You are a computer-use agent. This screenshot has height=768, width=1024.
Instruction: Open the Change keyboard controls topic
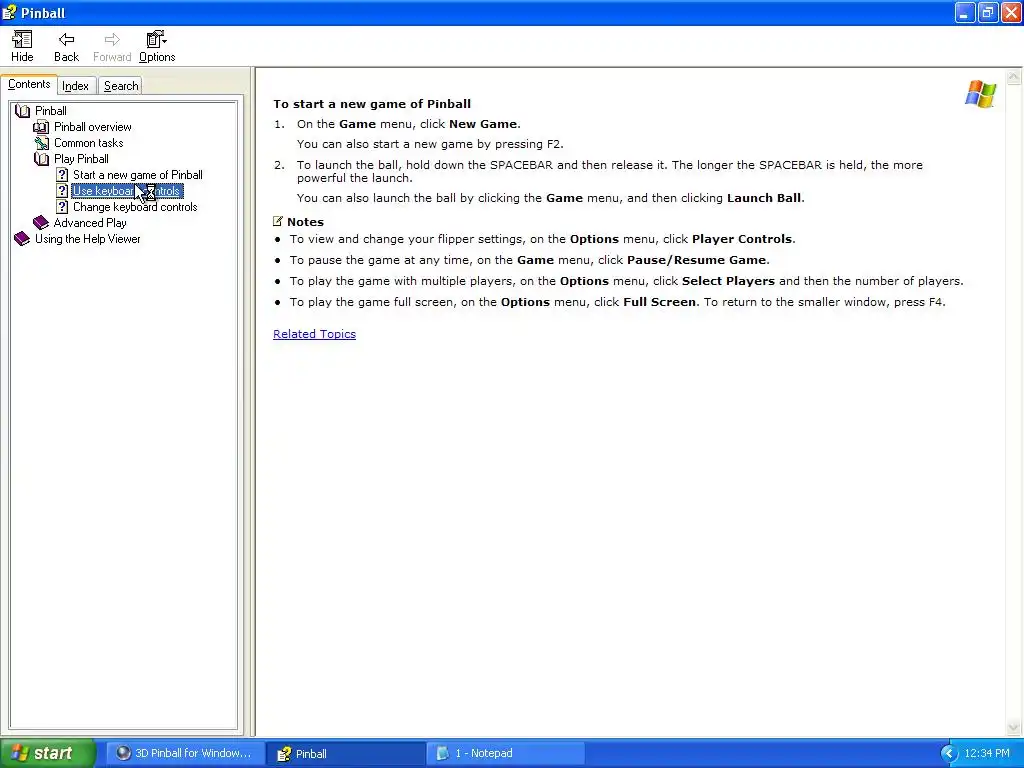135,207
